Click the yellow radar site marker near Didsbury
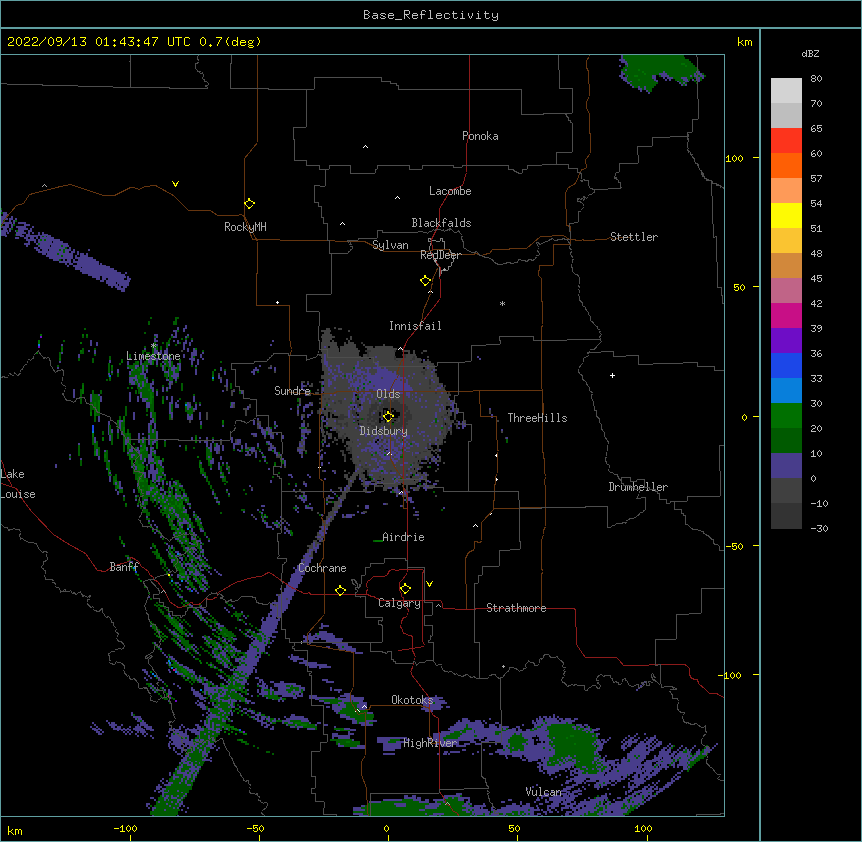This screenshot has width=862, height=842. tap(388, 416)
